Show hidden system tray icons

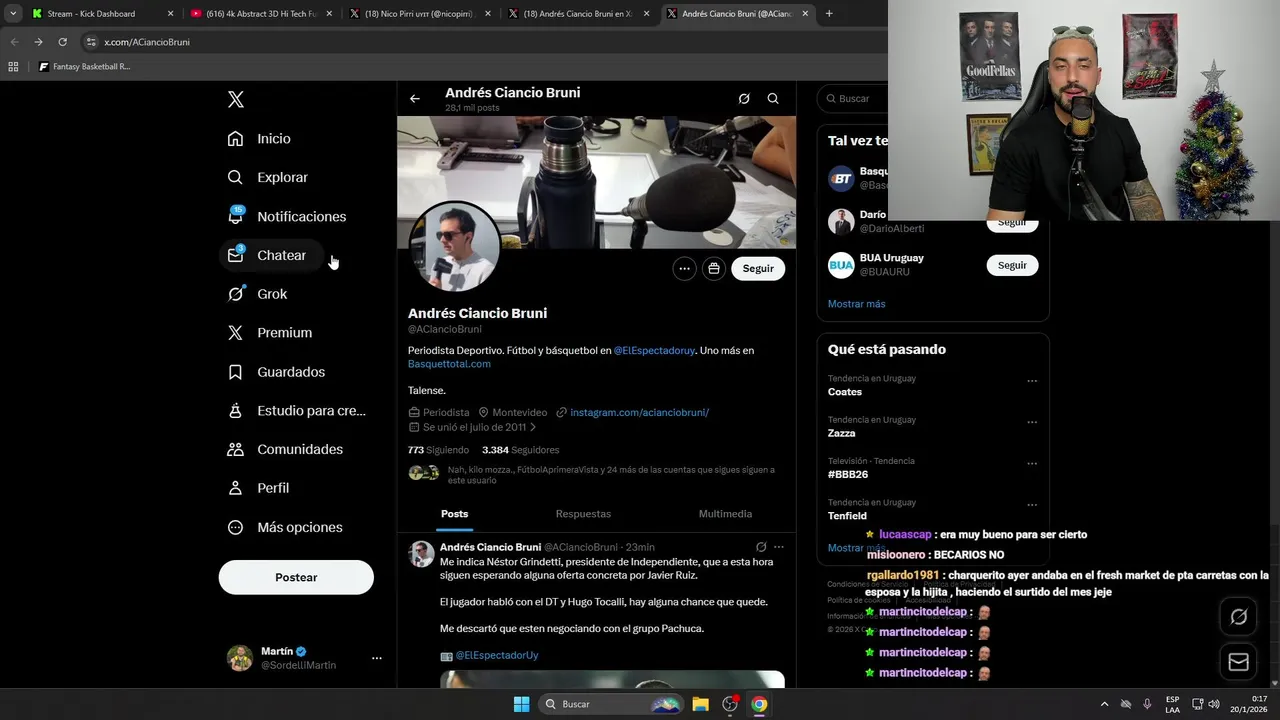[x=1104, y=704]
